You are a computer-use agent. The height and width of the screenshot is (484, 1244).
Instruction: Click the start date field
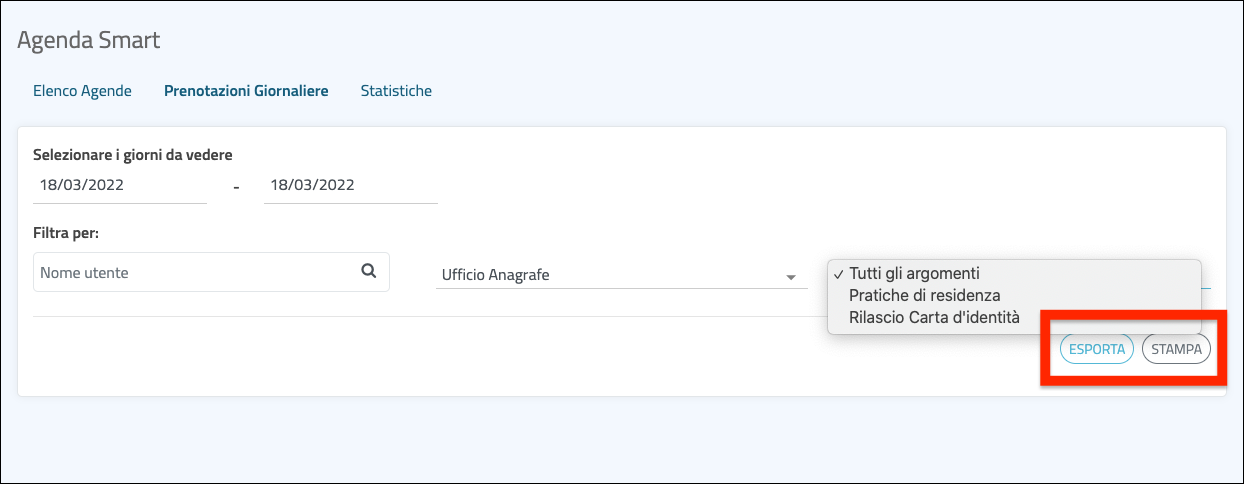119,186
